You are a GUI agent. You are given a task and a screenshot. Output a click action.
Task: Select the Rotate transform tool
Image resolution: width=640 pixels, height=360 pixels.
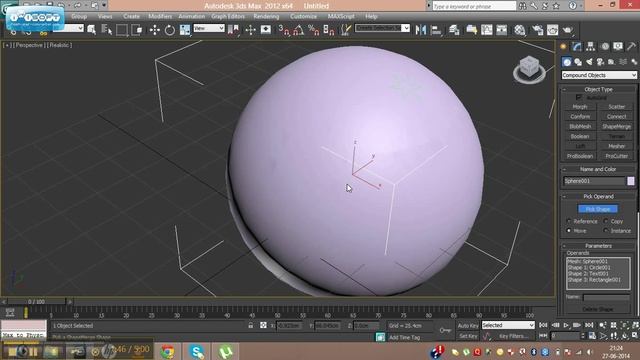coord(170,30)
